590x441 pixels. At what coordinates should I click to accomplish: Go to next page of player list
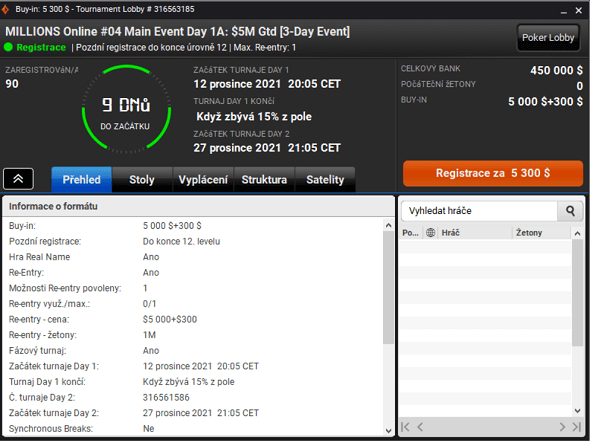tap(562, 427)
